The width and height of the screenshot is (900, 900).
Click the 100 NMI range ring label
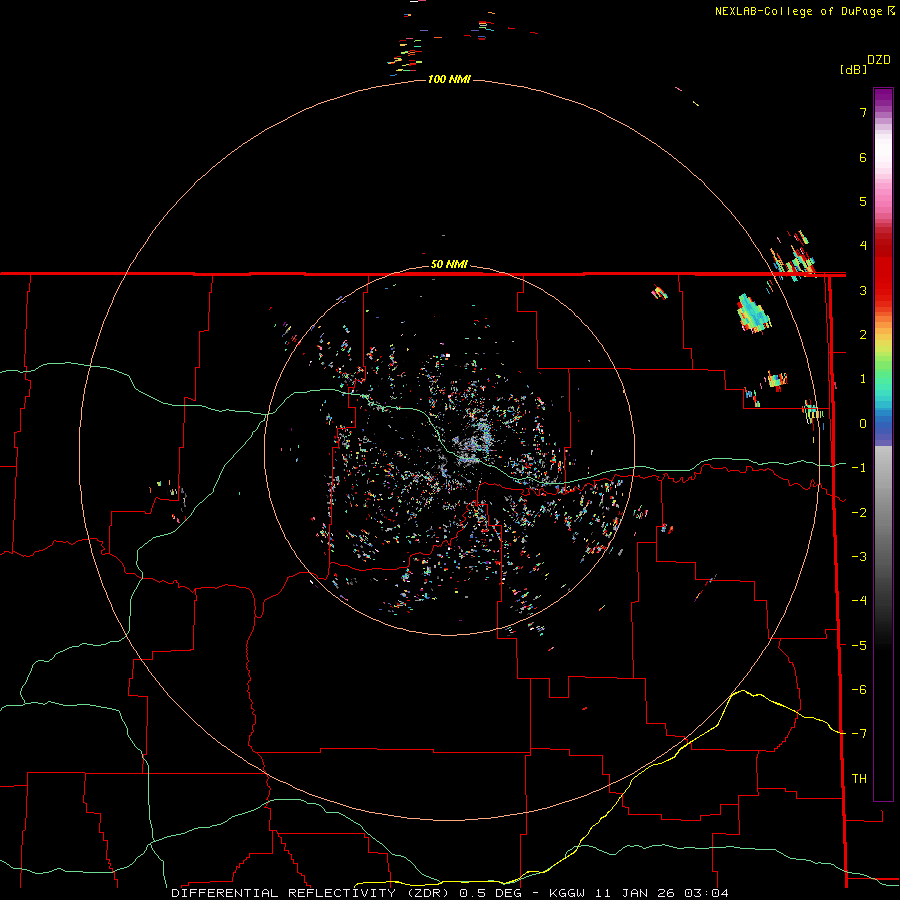pyautogui.click(x=449, y=79)
